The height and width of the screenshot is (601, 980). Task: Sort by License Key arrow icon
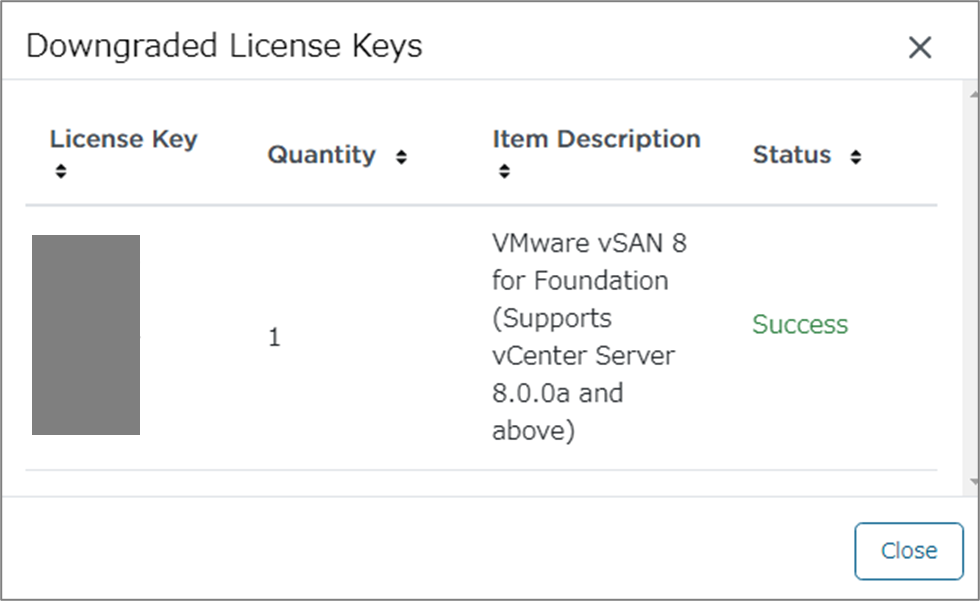coord(61,171)
